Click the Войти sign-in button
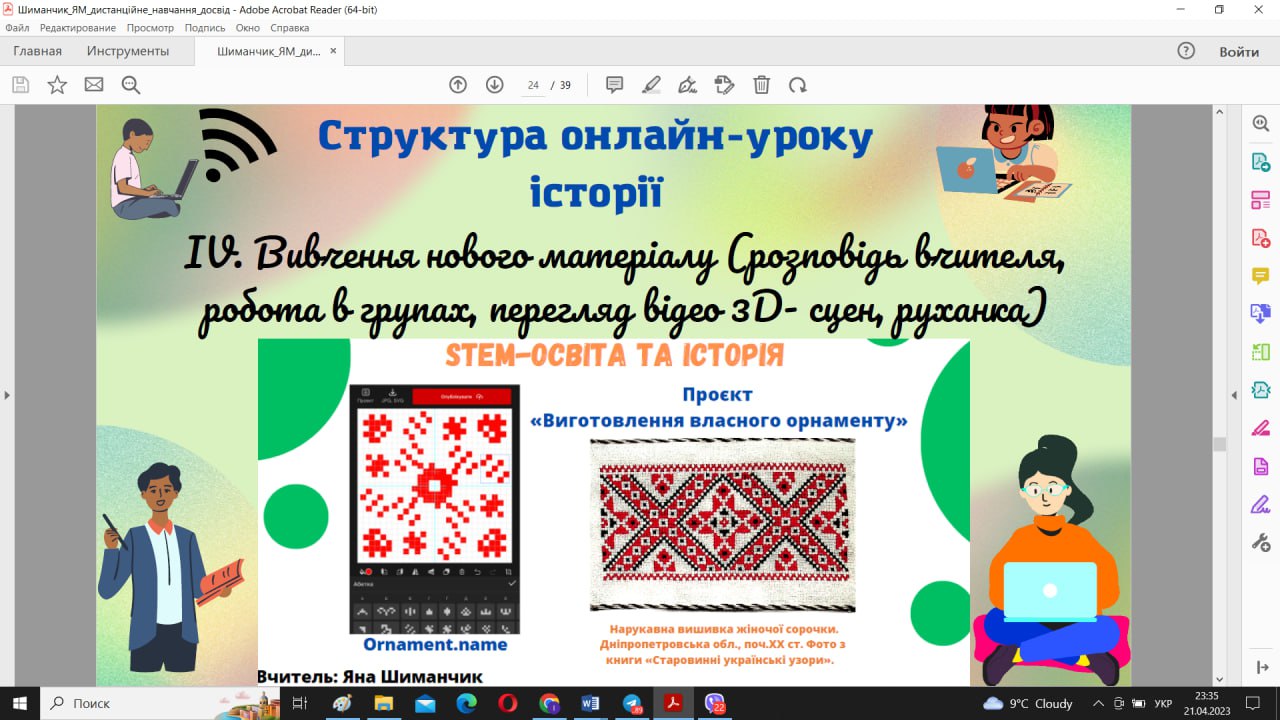 point(1239,51)
